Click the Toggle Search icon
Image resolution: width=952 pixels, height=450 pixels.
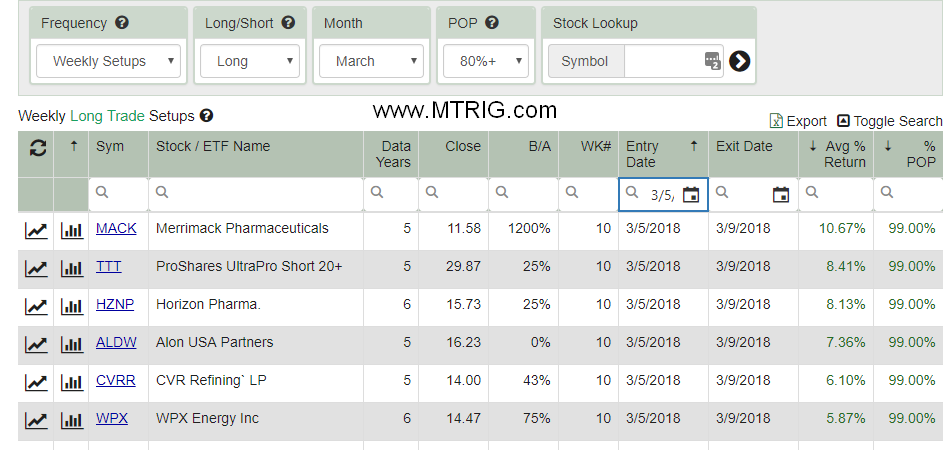(843, 120)
